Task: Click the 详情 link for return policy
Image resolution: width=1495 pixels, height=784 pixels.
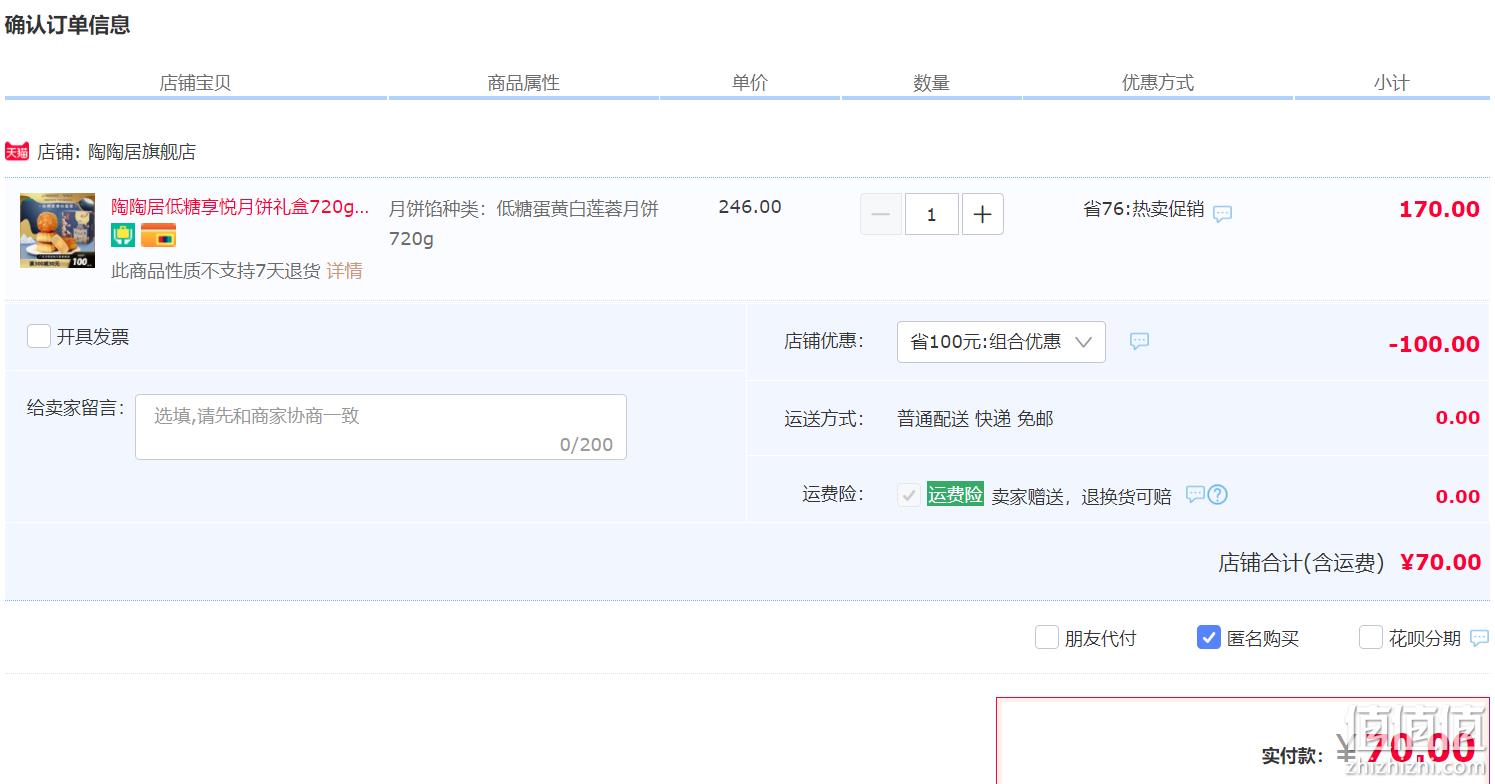Action: coord(344,271)
